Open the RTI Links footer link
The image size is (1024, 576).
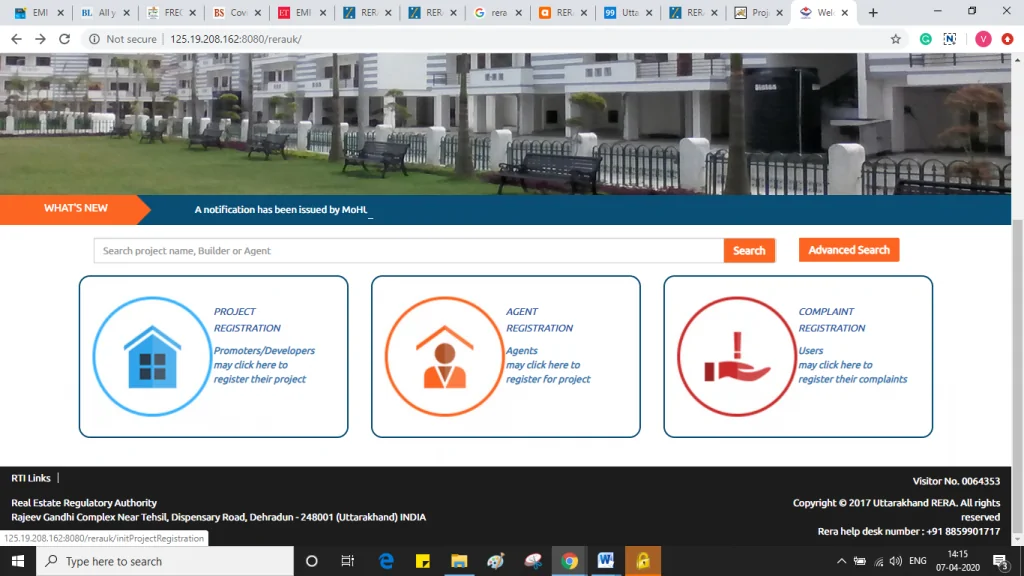[x=31, y=478]
